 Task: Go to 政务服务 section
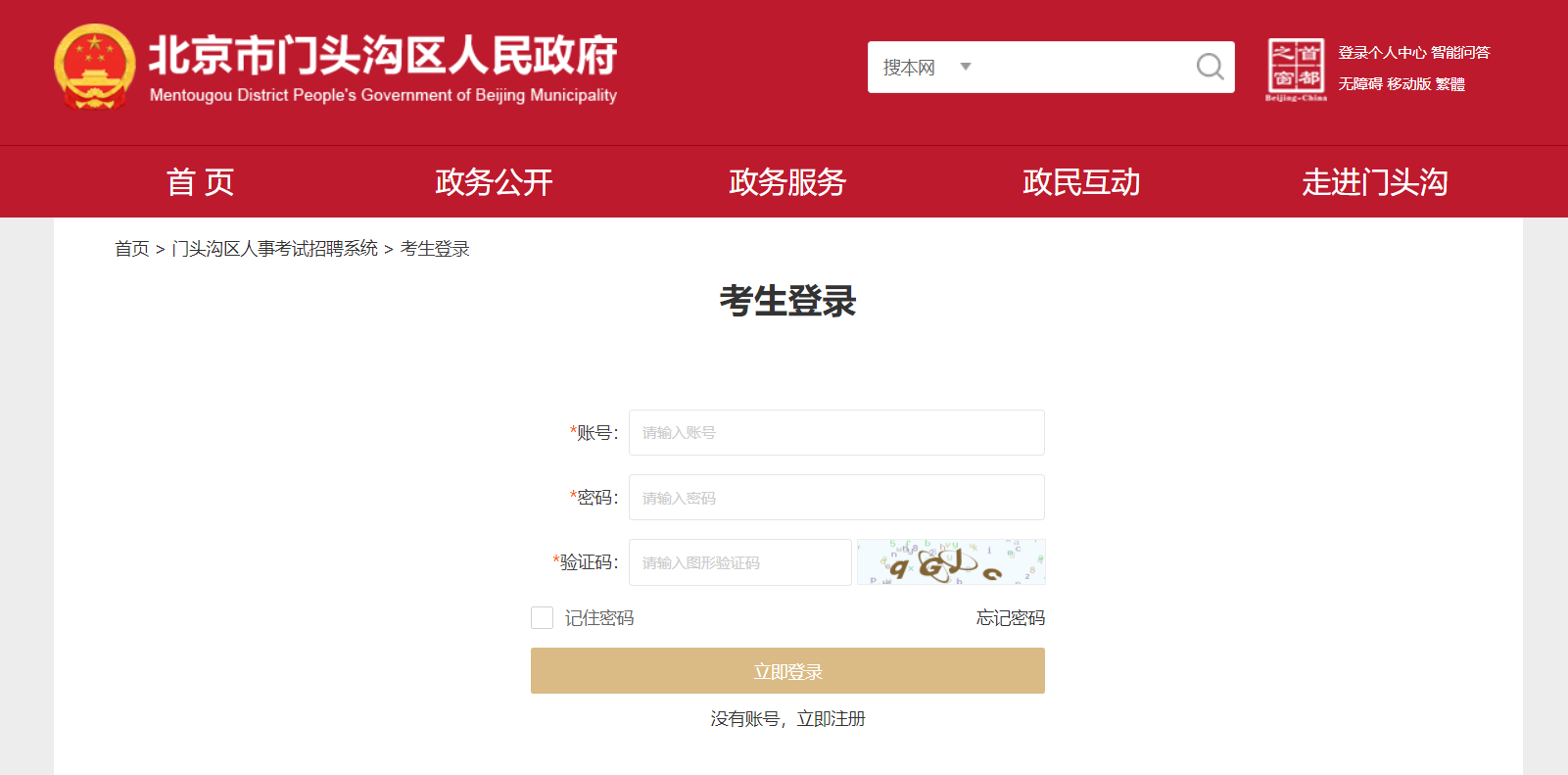787,182
